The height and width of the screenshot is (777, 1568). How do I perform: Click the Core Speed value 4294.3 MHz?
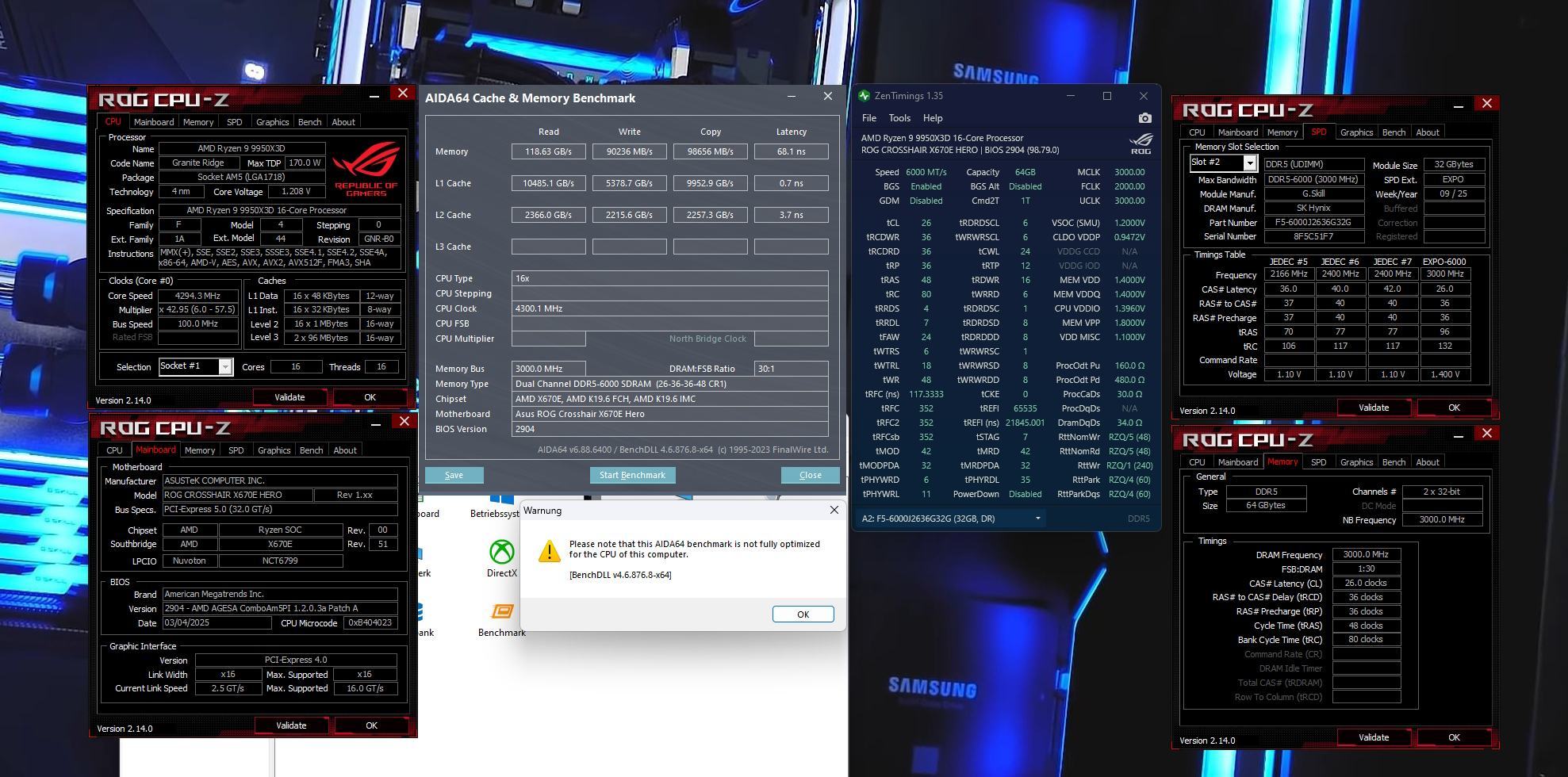(197, 296)
